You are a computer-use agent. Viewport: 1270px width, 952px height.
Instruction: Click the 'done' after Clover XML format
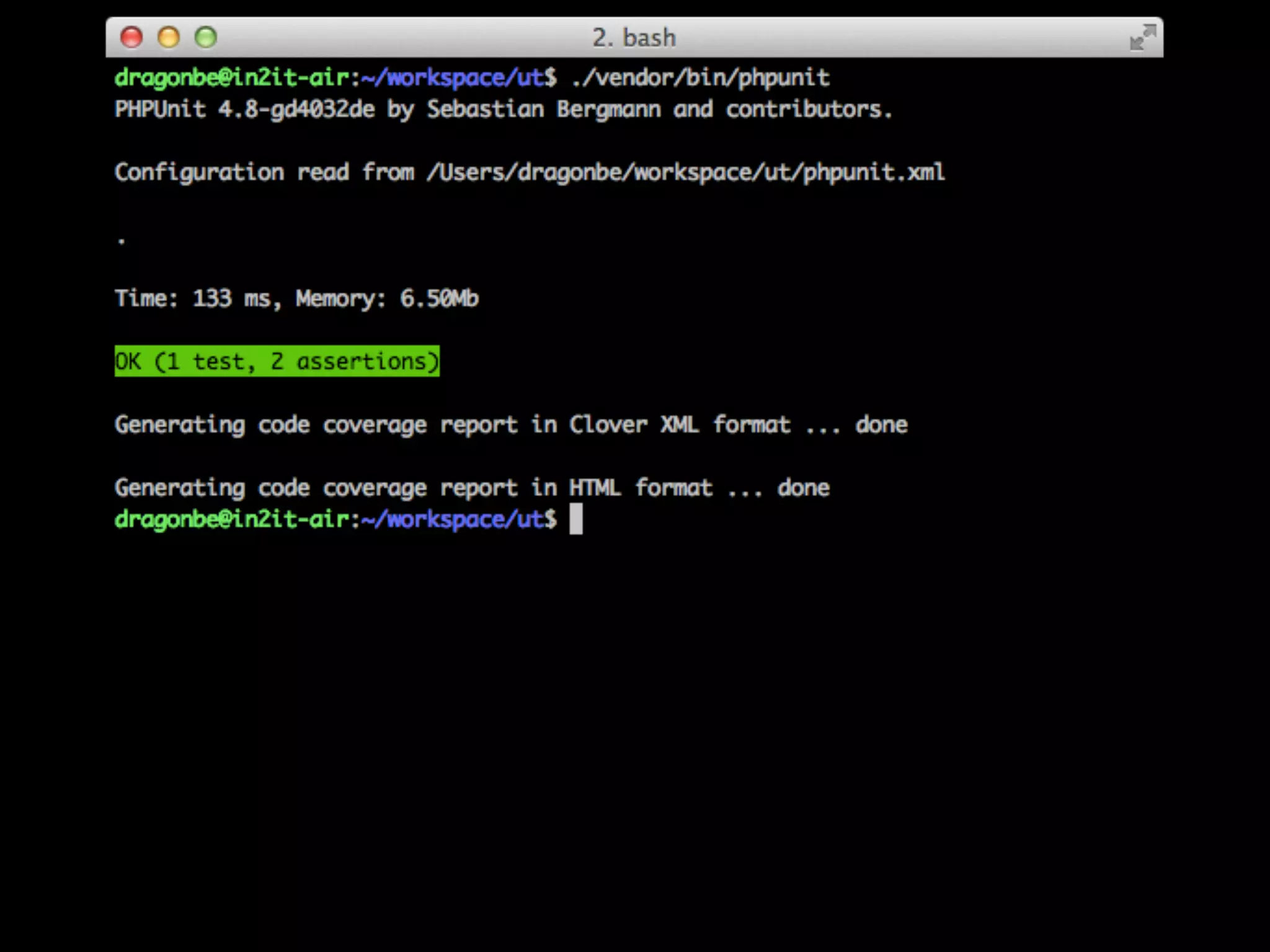881,425
